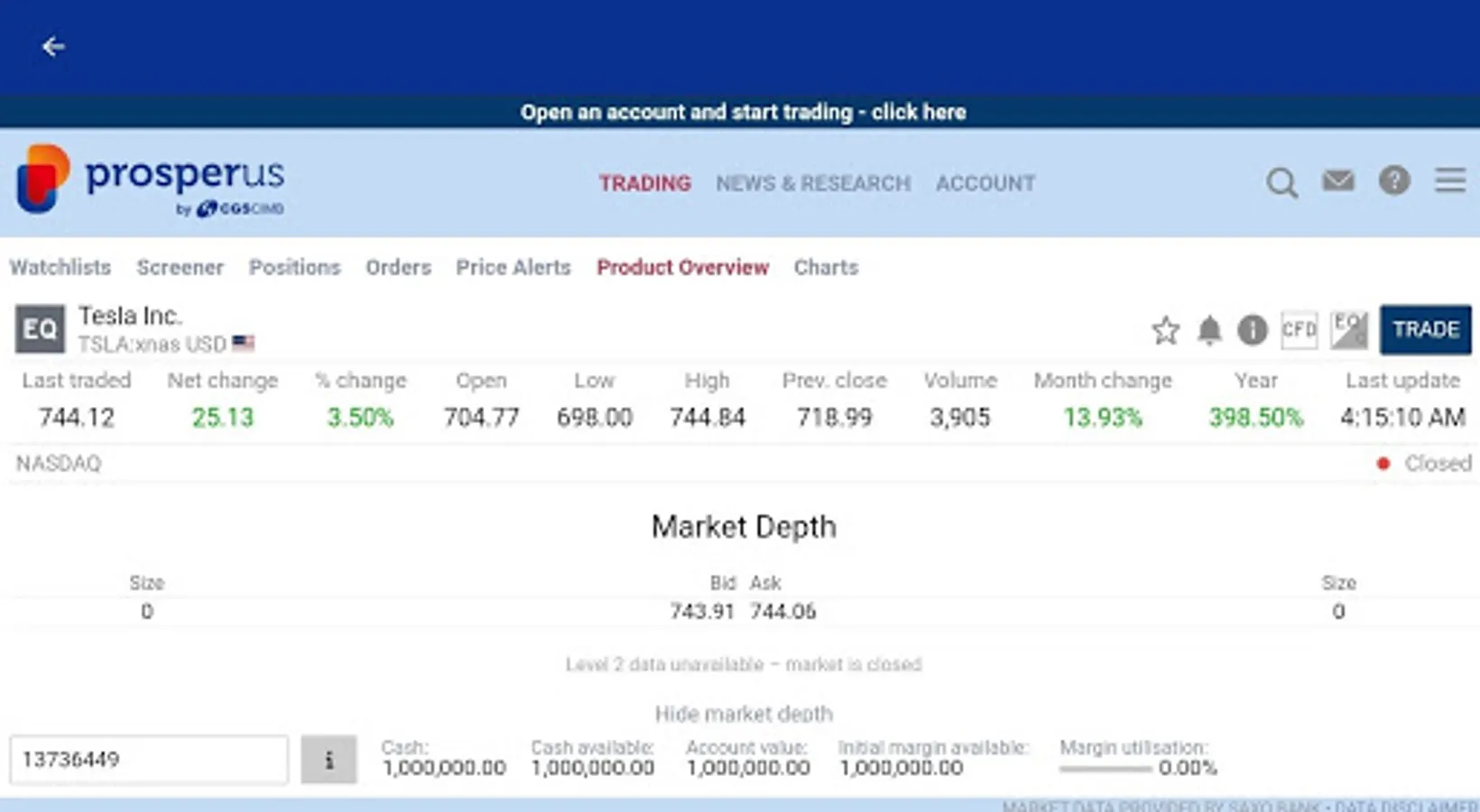The width and height of the screenshot is (1480, 812).
Task: Open the help question mark icon
Action: [1394, 180]
